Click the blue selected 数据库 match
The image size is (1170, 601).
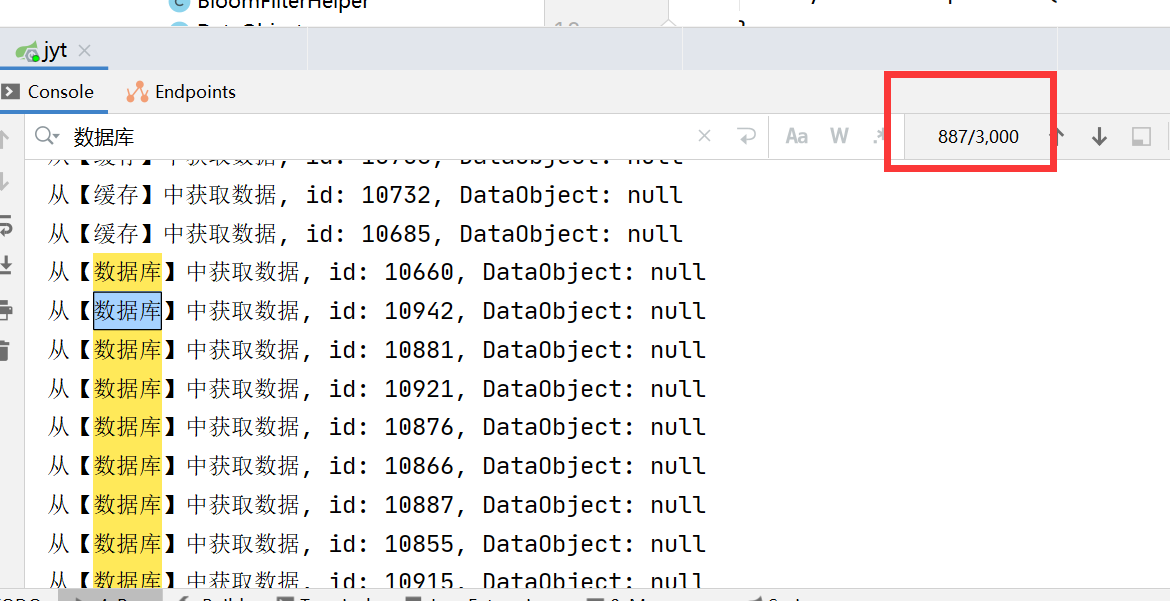pos(127,311)
